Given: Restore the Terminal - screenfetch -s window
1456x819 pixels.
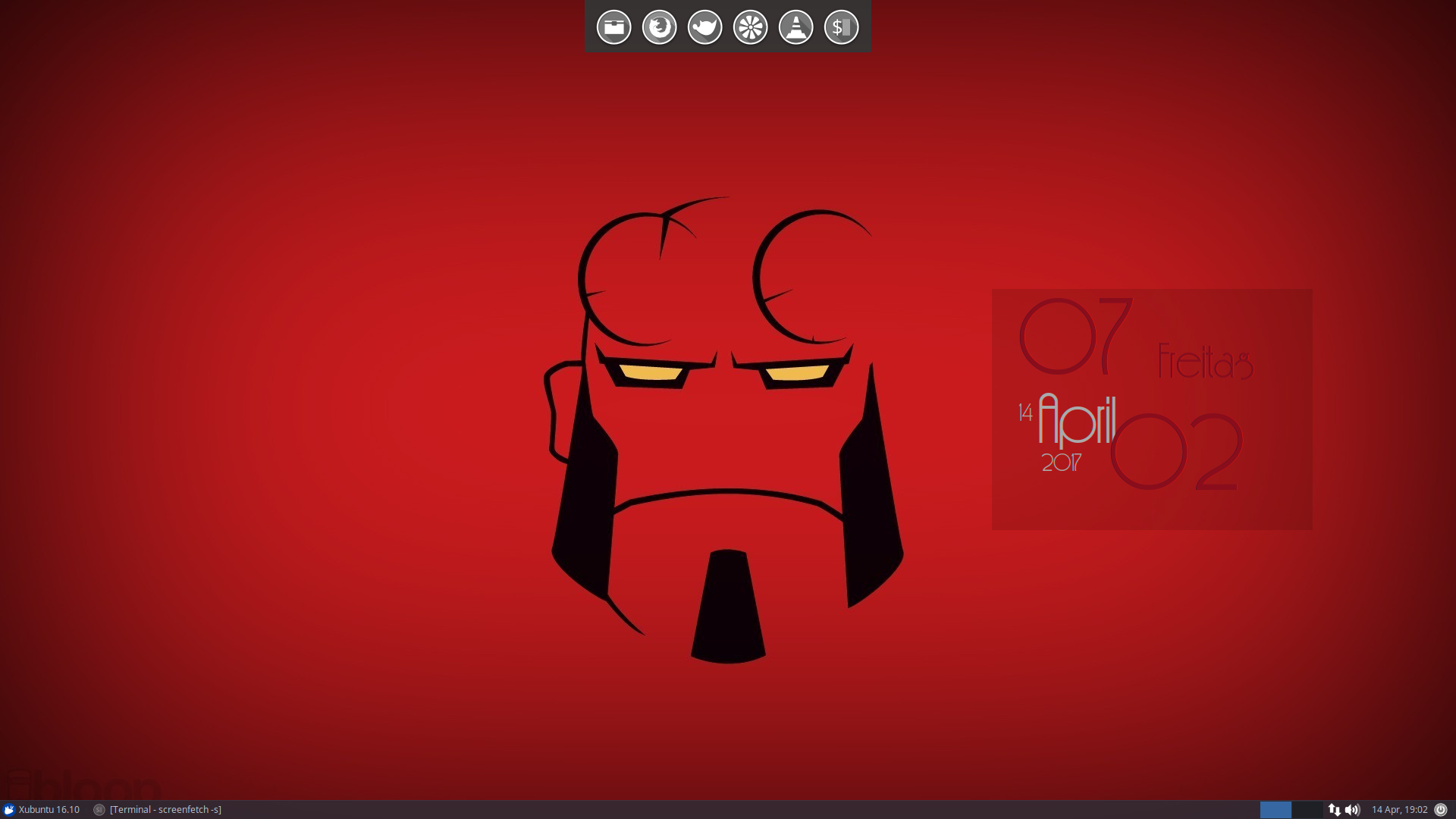Looking at the screenshot, I should [165, 810].
